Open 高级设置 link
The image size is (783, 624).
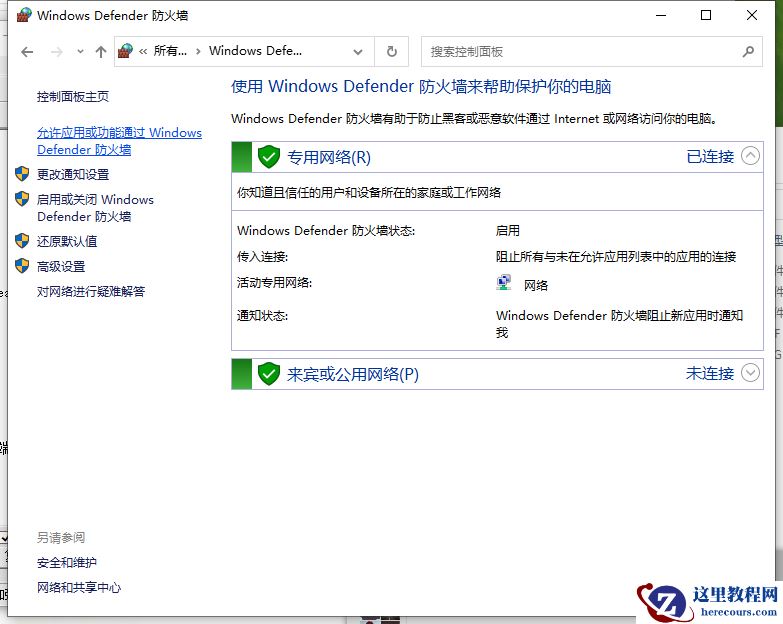point(61,266)
